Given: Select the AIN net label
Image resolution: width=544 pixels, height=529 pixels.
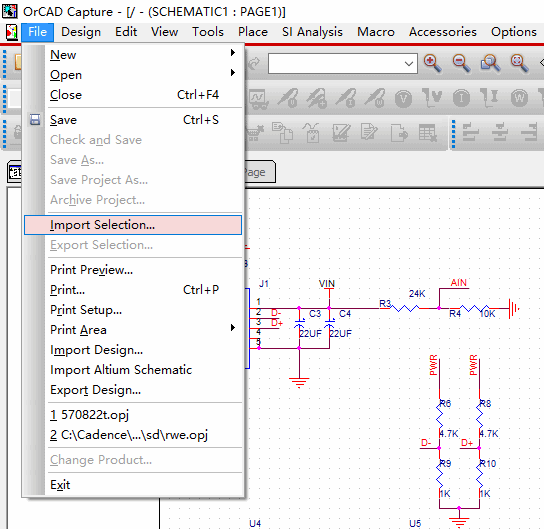Looking at the screenshot, I should 459,283.
